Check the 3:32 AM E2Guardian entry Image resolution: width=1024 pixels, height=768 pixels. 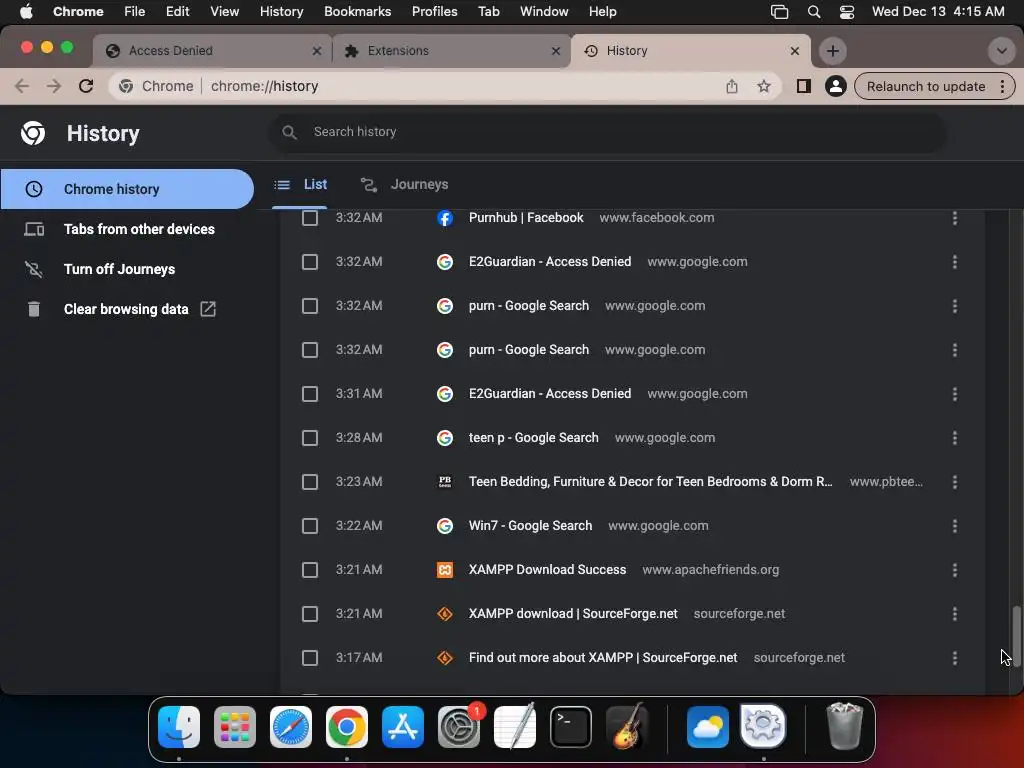(310, 262)
